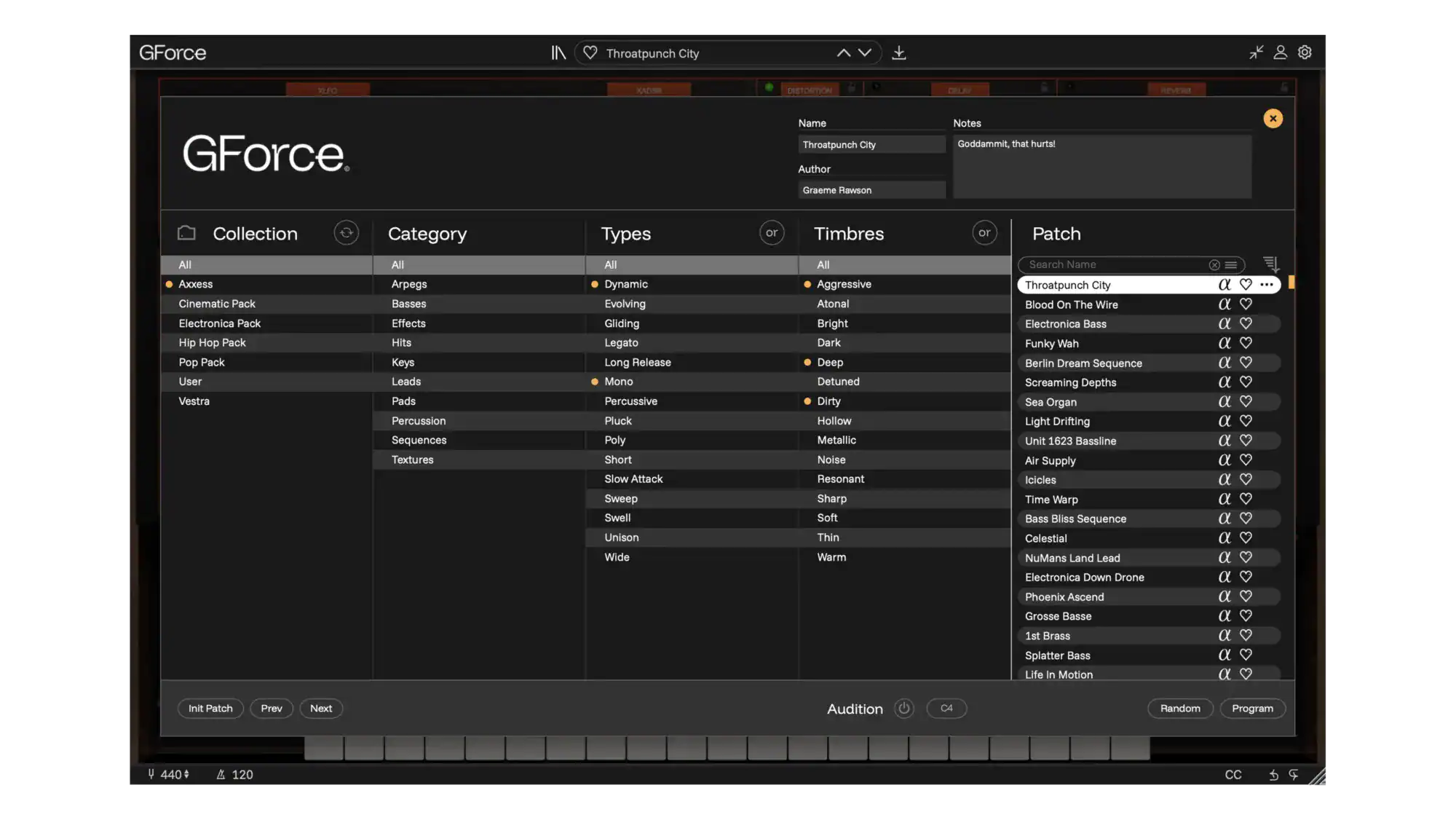1456x820 pixels.
Task: Click the alpha icon on Blood On The Wire
Action: pos(1224,304)
